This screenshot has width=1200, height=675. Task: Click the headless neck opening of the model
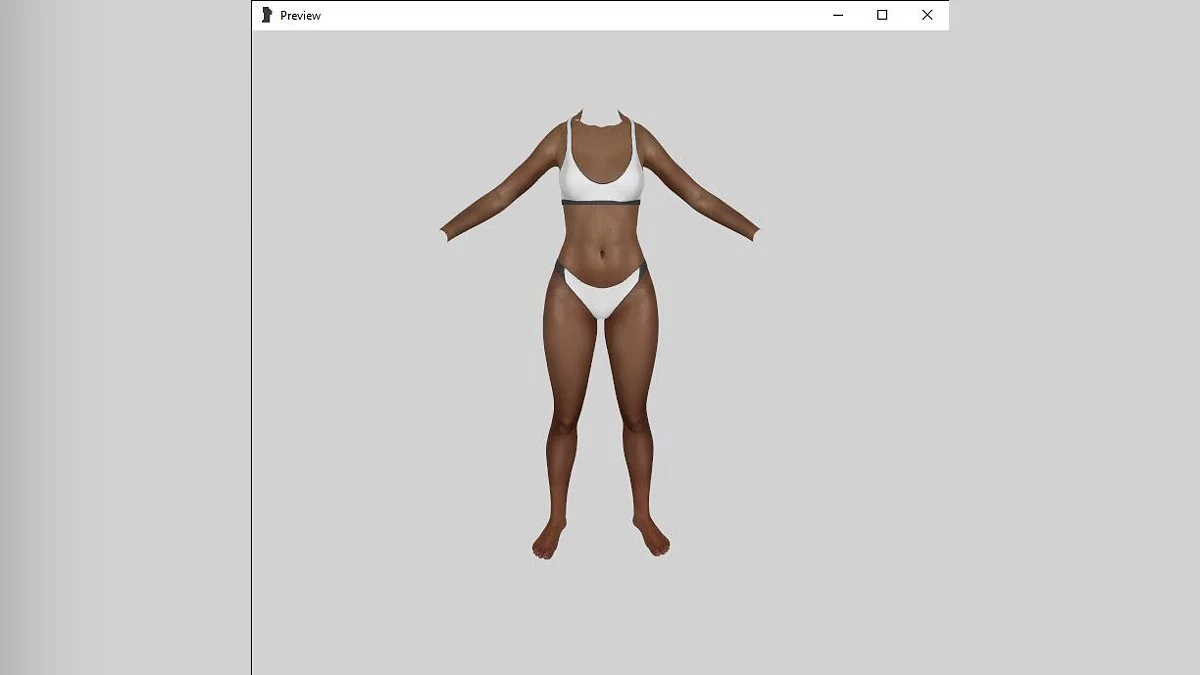click(600, 126)
